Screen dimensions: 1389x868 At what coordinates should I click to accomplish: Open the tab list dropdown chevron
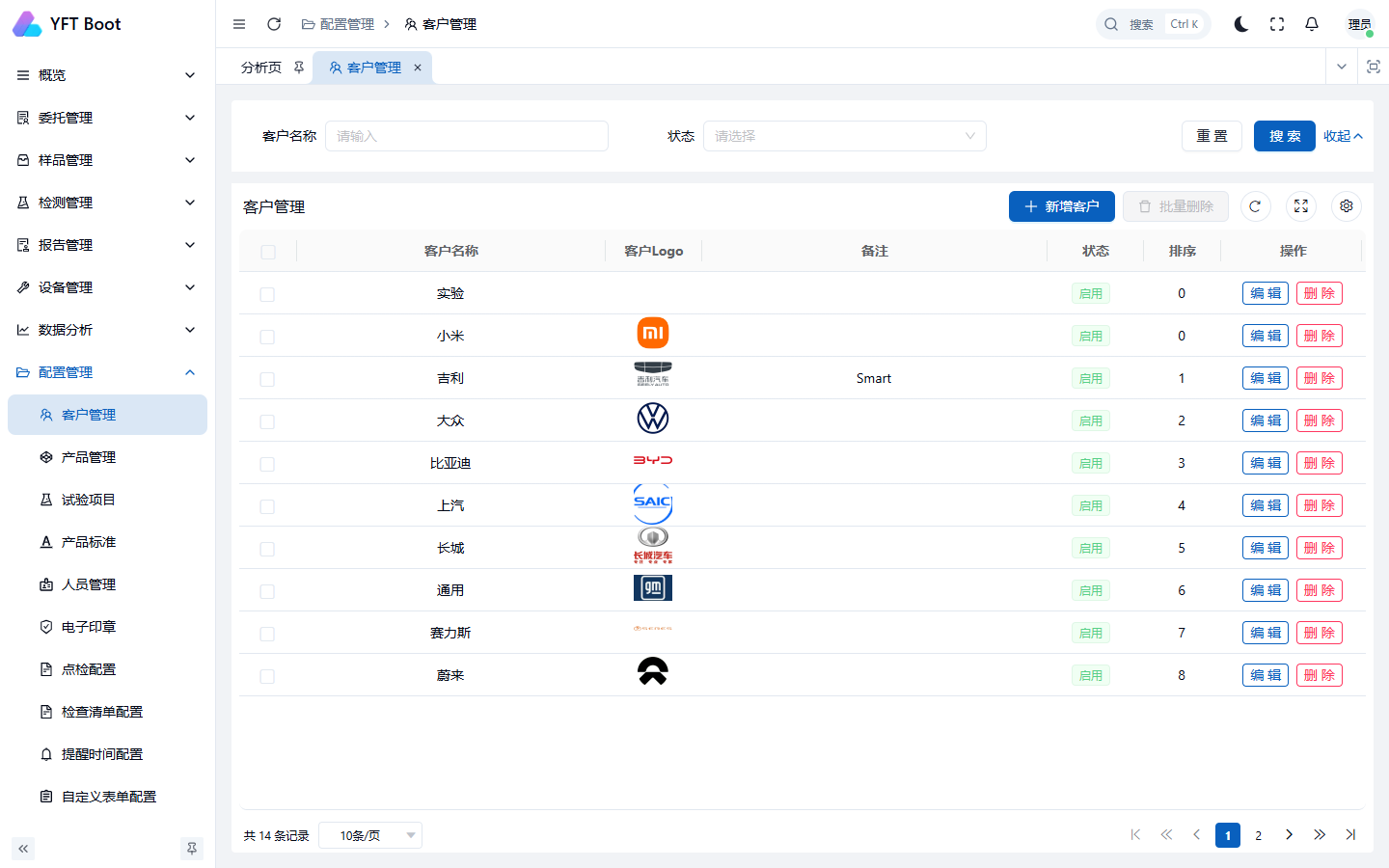click(x=1341, y=67)
